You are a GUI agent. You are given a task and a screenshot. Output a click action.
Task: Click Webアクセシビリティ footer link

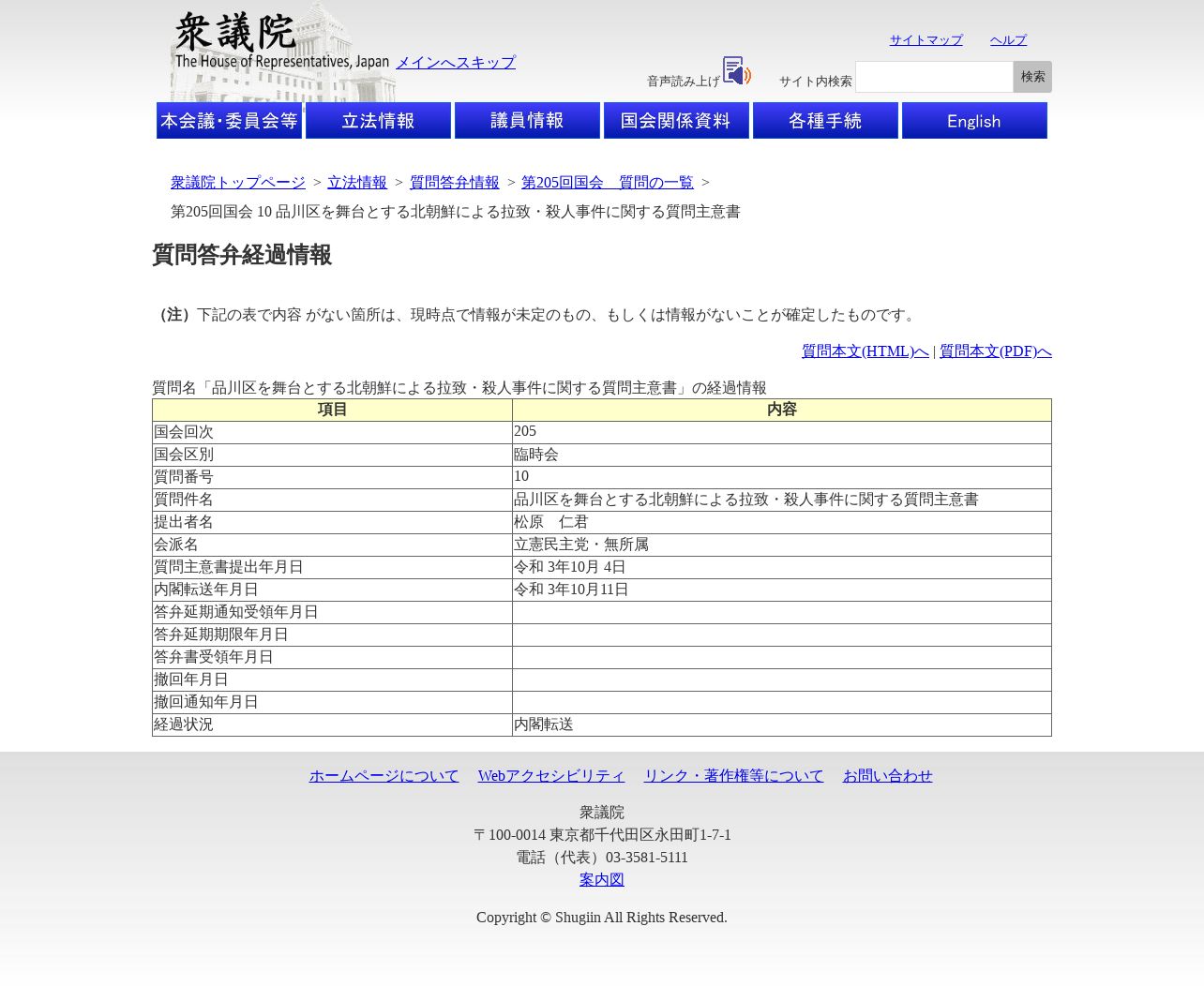551,775
